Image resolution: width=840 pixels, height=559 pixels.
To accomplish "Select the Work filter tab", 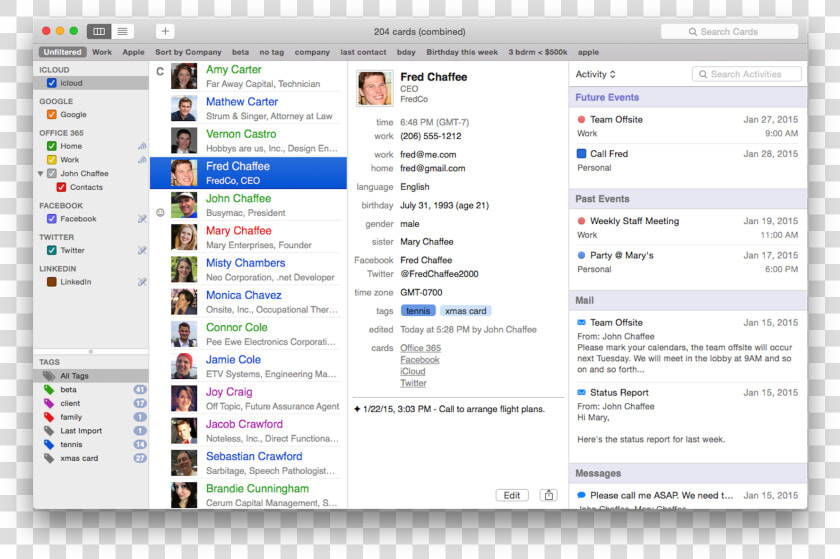I will [x=102, y=52].
